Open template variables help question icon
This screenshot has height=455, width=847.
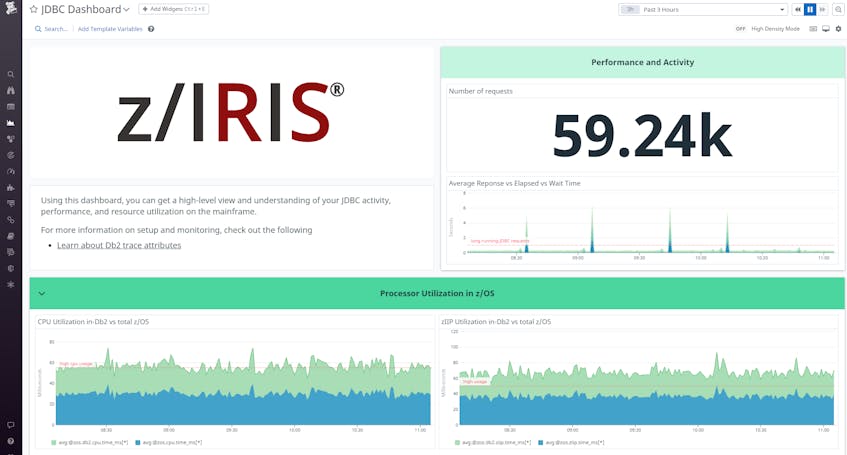coord(151,29)
